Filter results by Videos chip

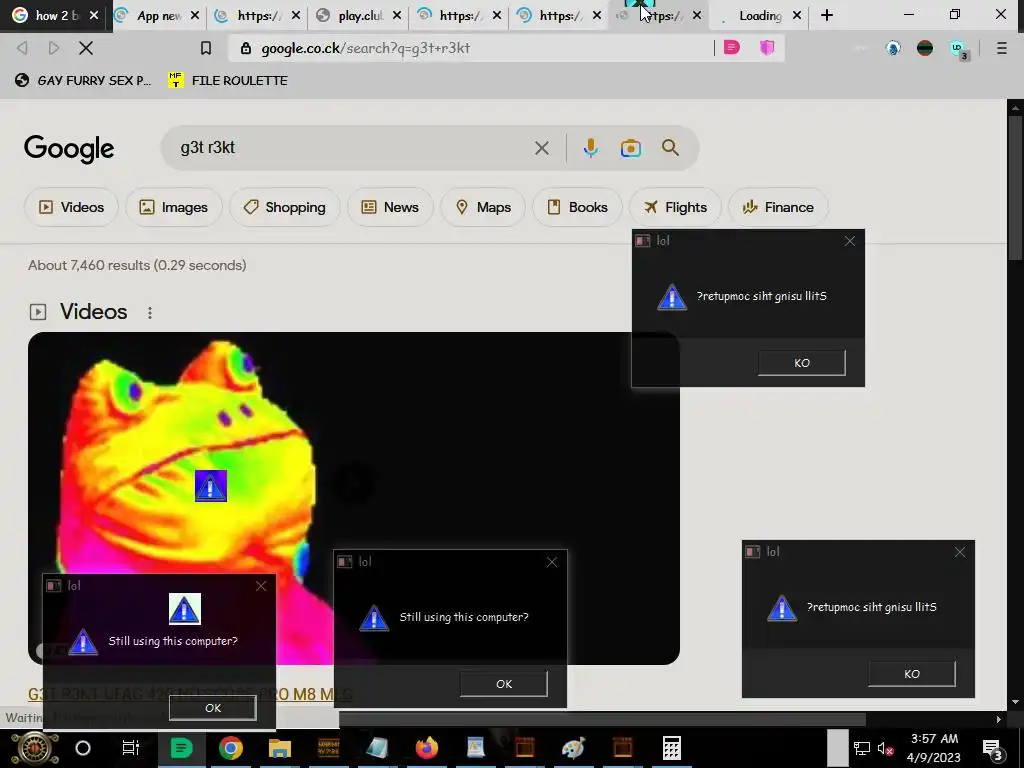click(x=71, y=208)
